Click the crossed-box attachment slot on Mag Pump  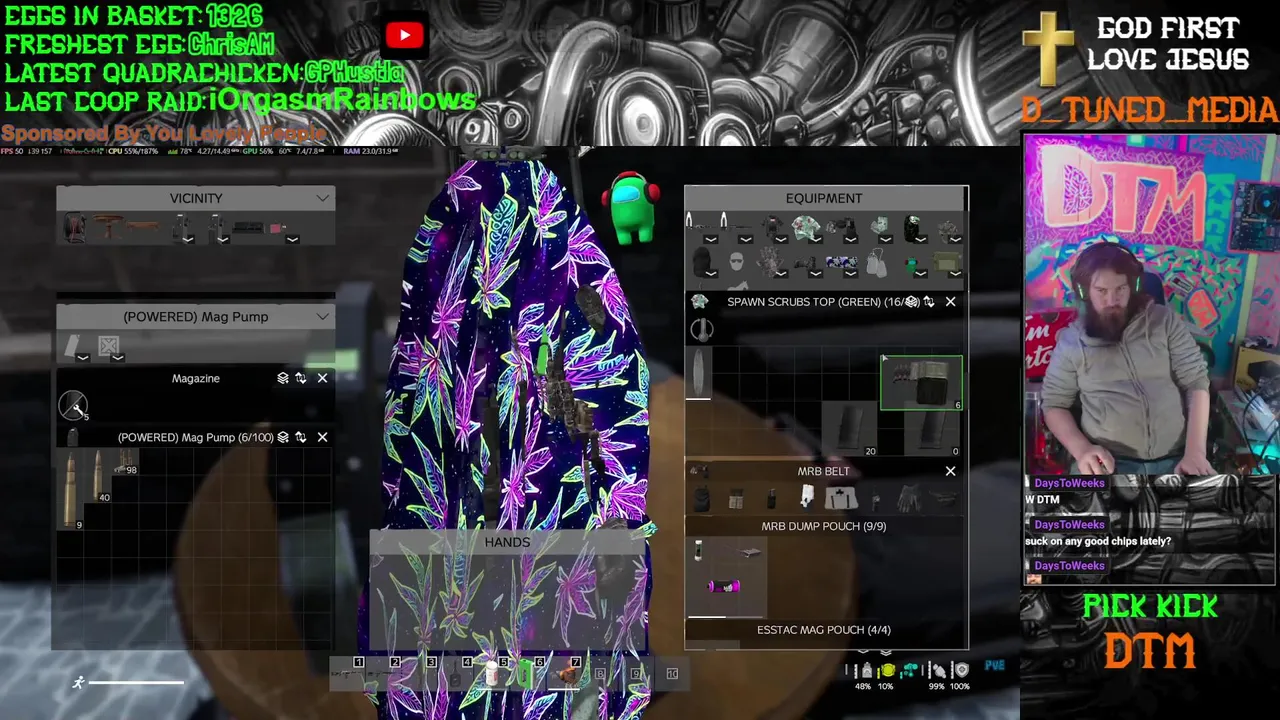(108, 345)
